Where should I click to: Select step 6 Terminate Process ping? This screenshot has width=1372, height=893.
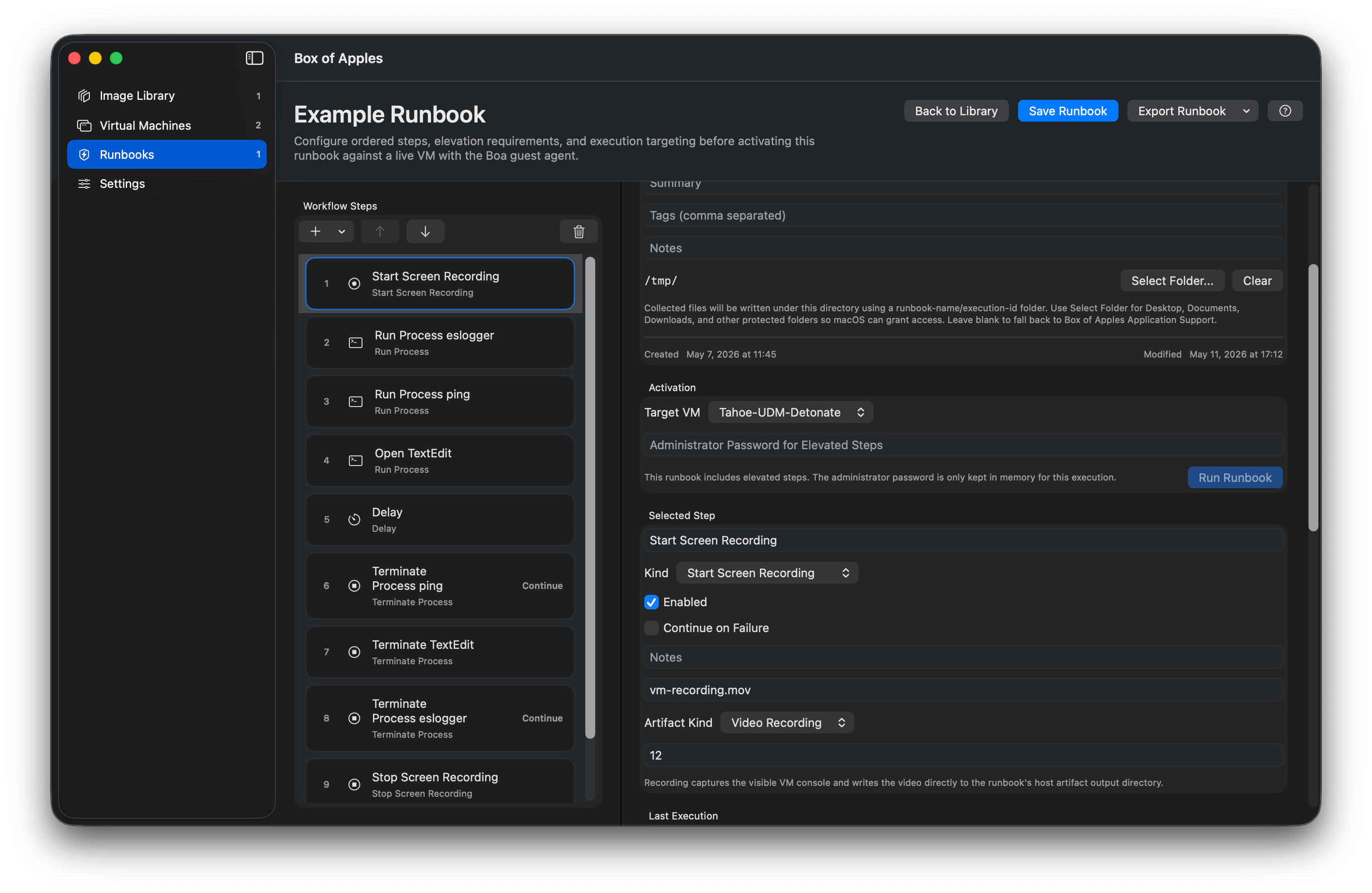pos(440,586)
